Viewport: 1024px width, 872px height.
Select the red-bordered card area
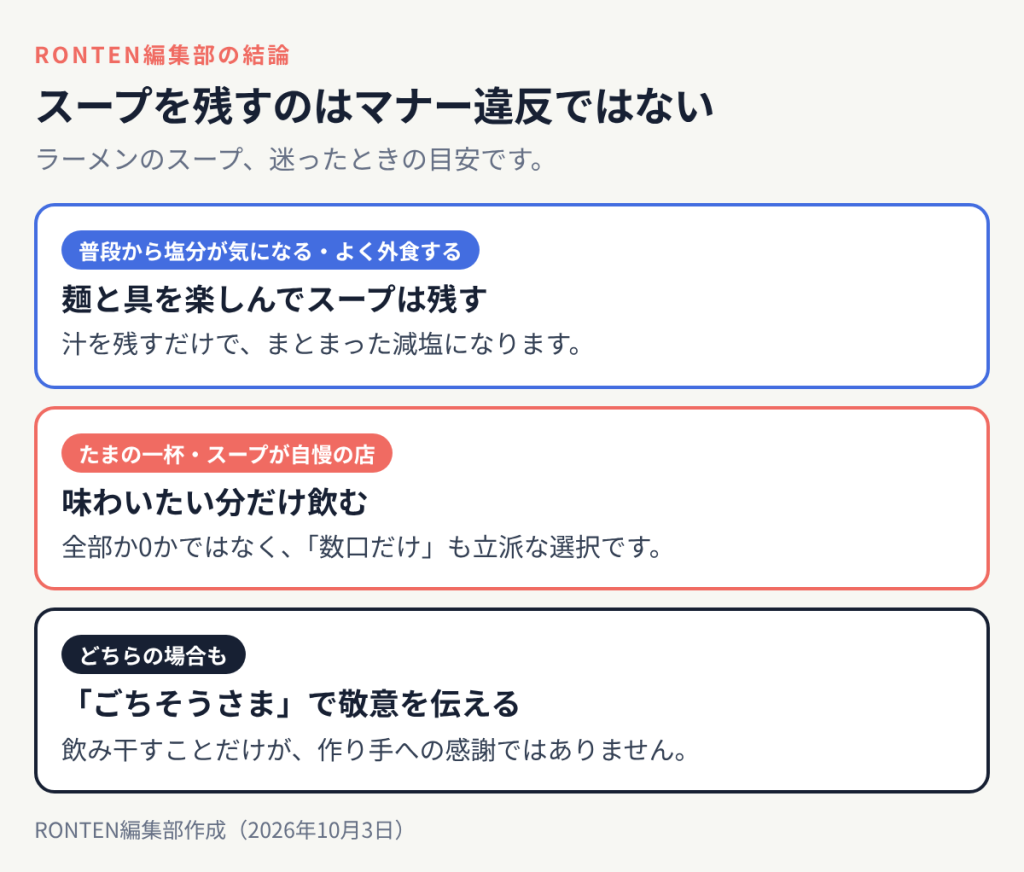point(512,498)
